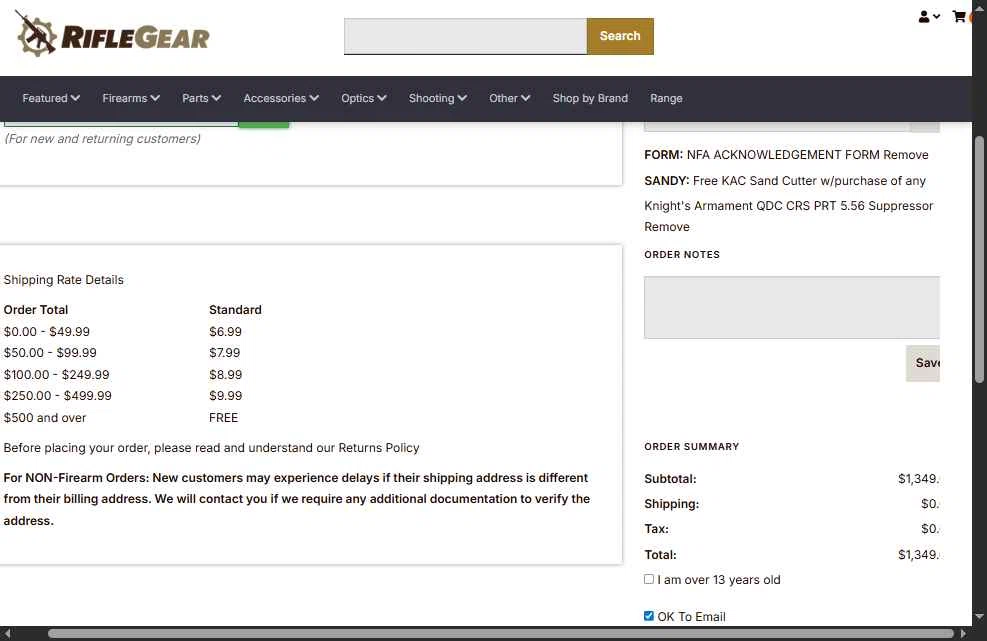This screenshot has height=641, width=987.
Task: Click the Order Summary heading
Action: [691, 446]
